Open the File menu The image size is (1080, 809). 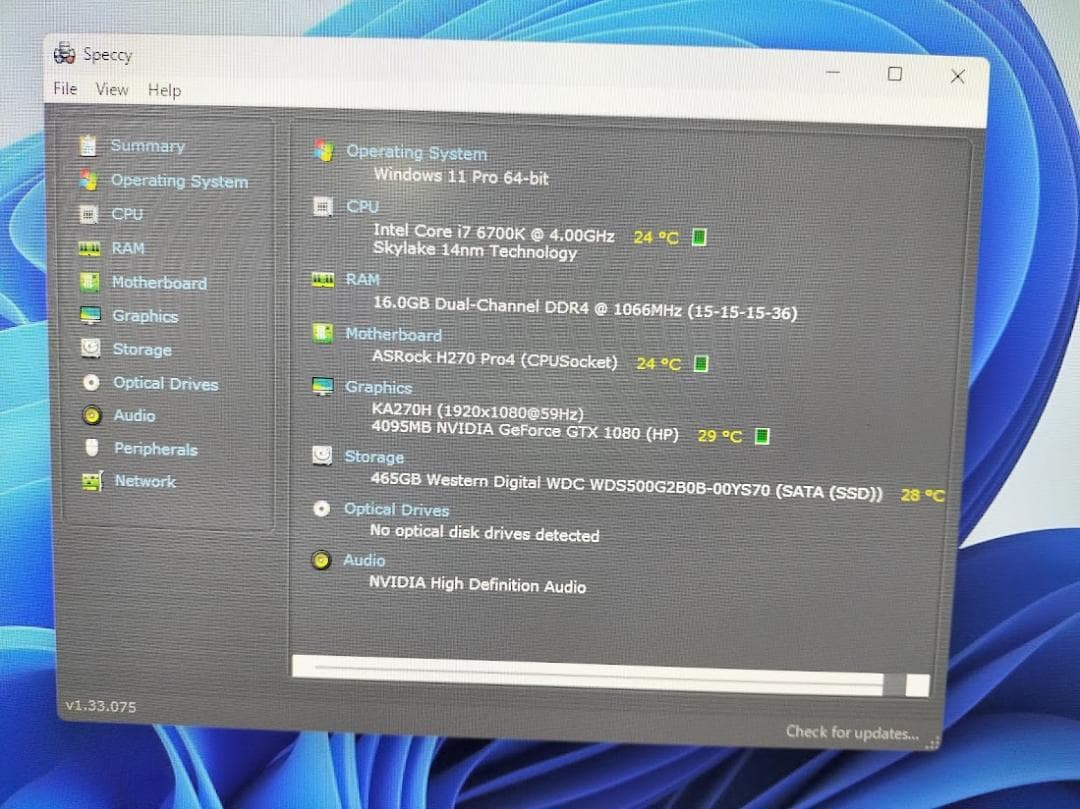coord(65,89)
